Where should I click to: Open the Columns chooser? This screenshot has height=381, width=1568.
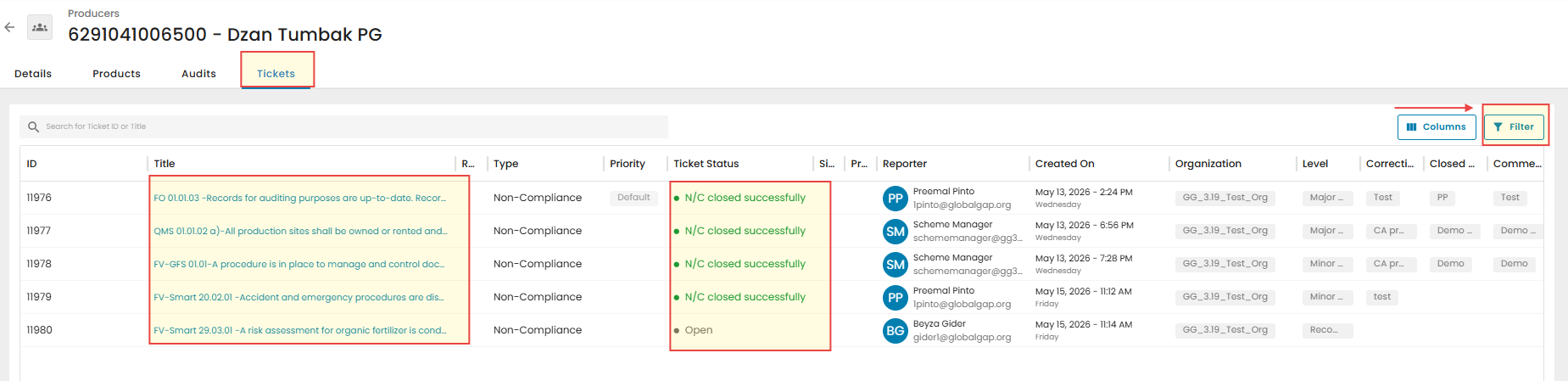(x=1437, y=127)
